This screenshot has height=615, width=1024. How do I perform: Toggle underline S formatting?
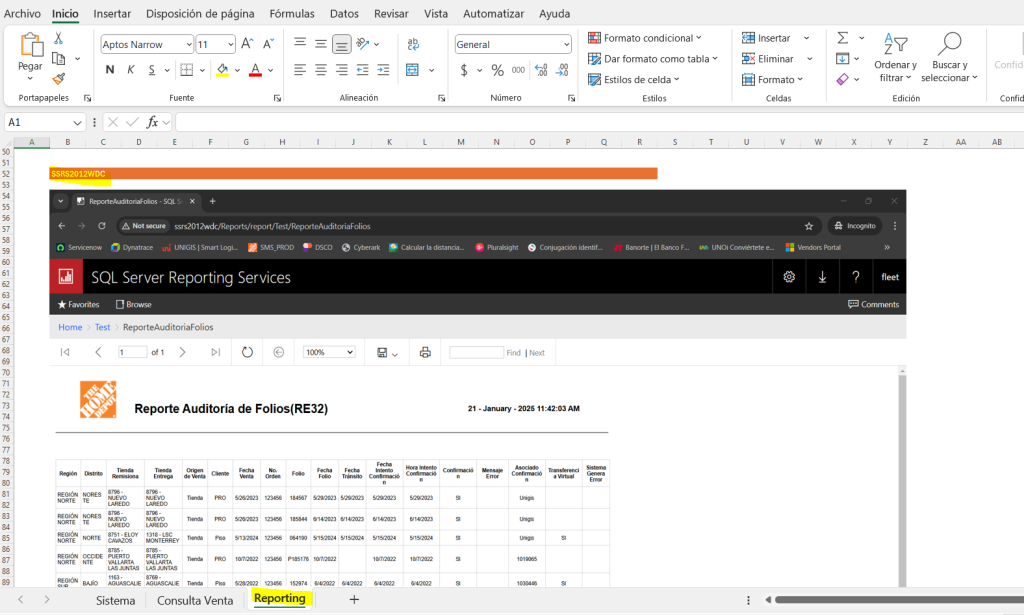coord(152,70)
